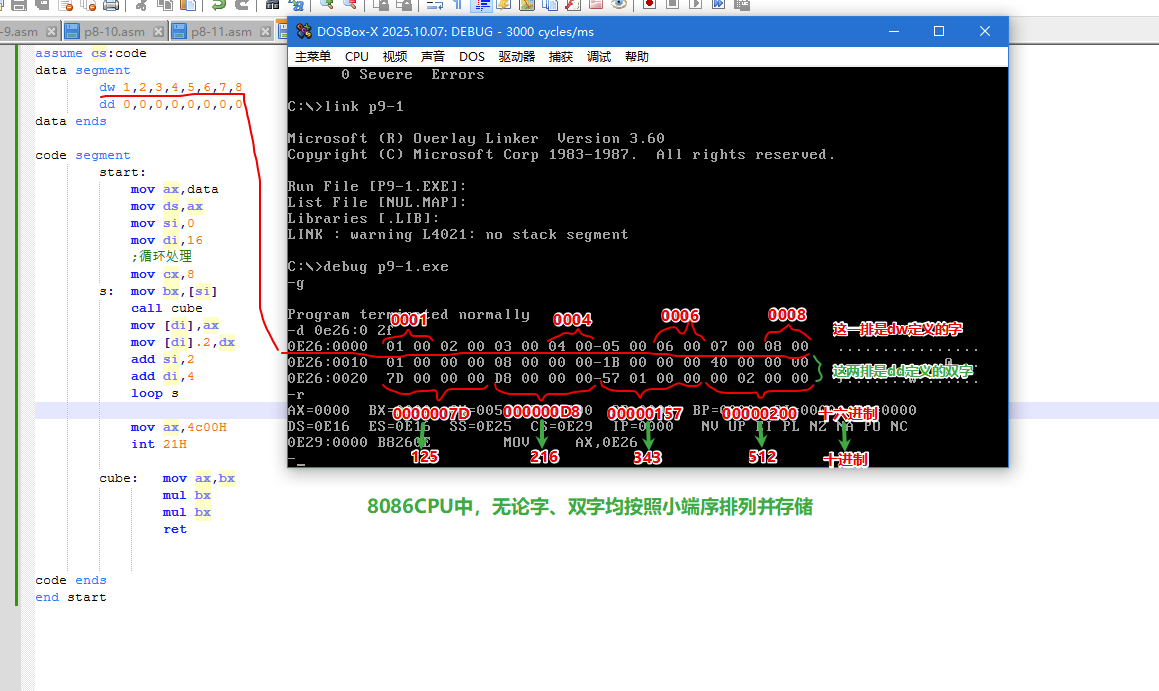Switch to the p8-11.asm tab
The image size is (1159, 691).
221,32
